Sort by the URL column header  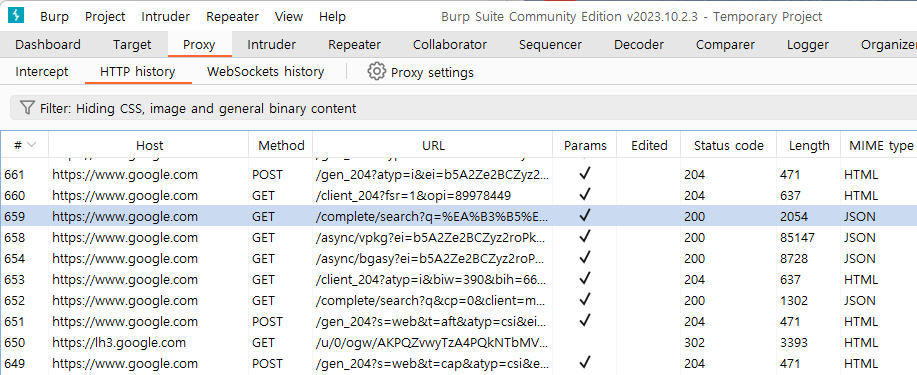coord(433,145)
